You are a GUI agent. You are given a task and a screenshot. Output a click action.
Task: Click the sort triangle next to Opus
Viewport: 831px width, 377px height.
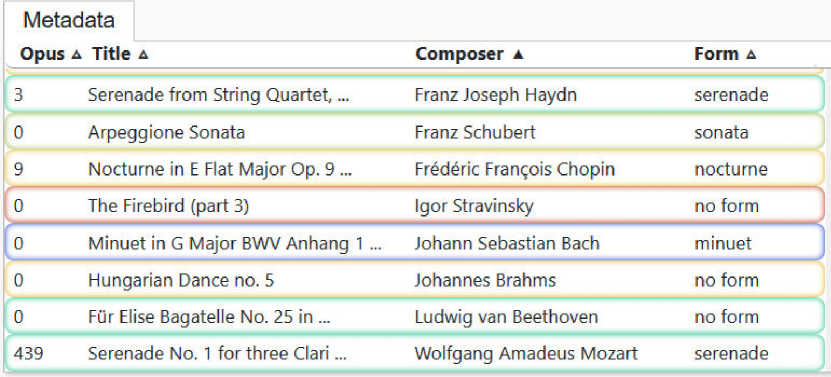click(x=76, y=54)
